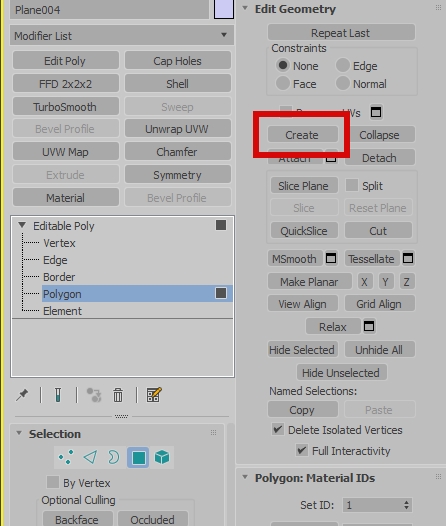Toggle Show End Result tube icon
The image size is (446, 526).
pos(58,395)
